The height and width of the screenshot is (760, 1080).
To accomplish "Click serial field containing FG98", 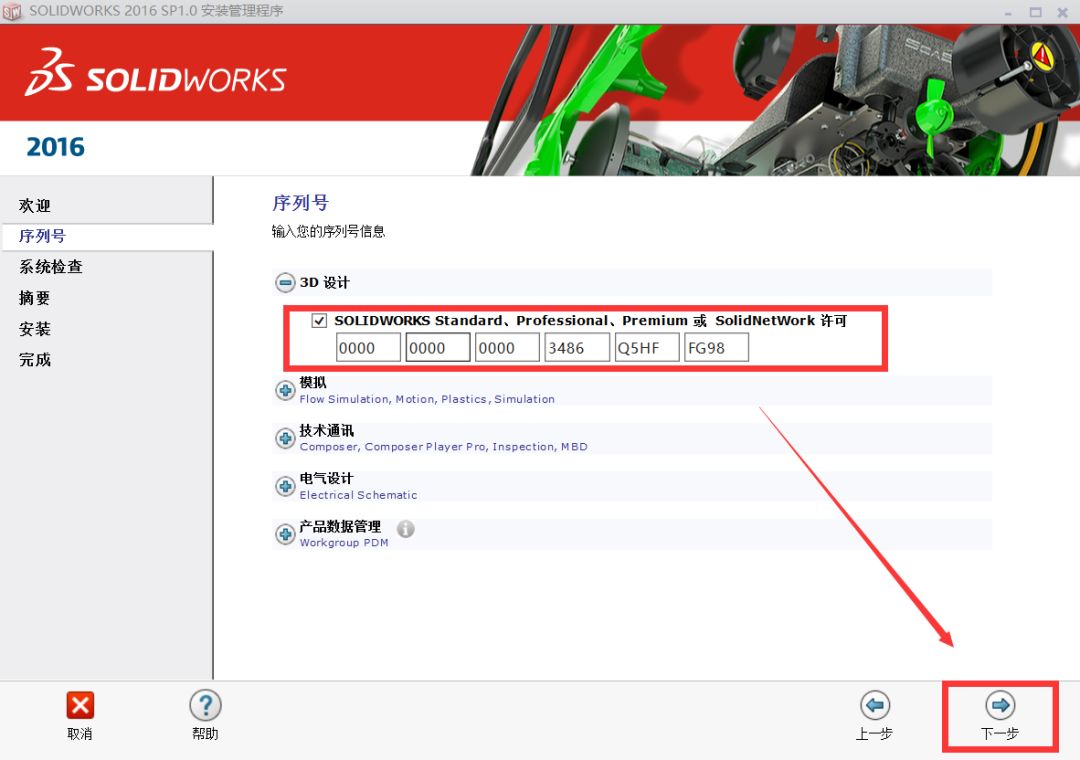I will pyautogui.click(x=717, y=347).
